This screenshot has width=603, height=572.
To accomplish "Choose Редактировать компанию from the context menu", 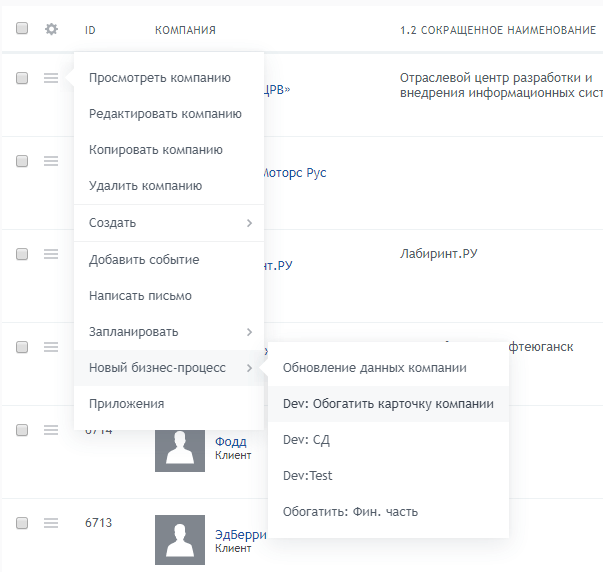I will pyautogui.click(x=165, y=114).
